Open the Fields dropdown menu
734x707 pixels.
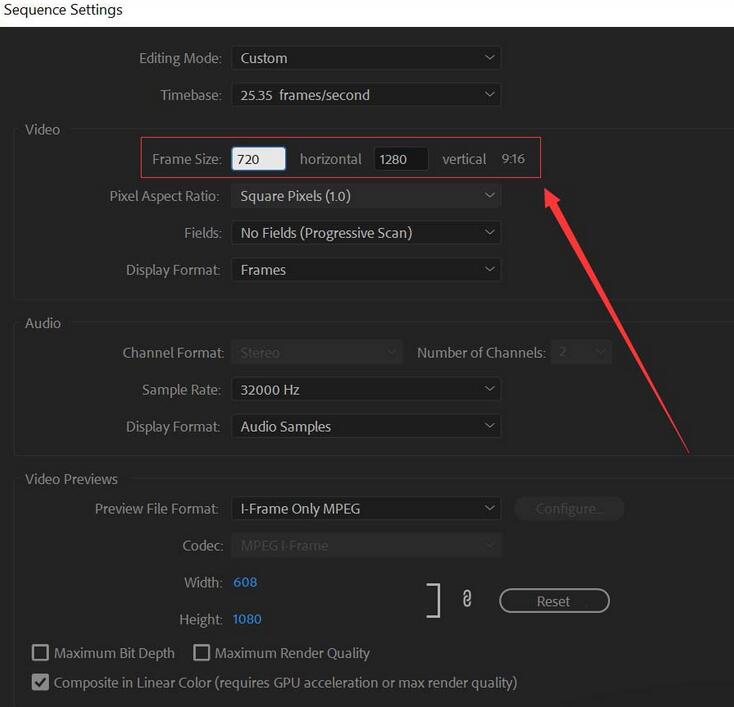click(x=365, y=233)
